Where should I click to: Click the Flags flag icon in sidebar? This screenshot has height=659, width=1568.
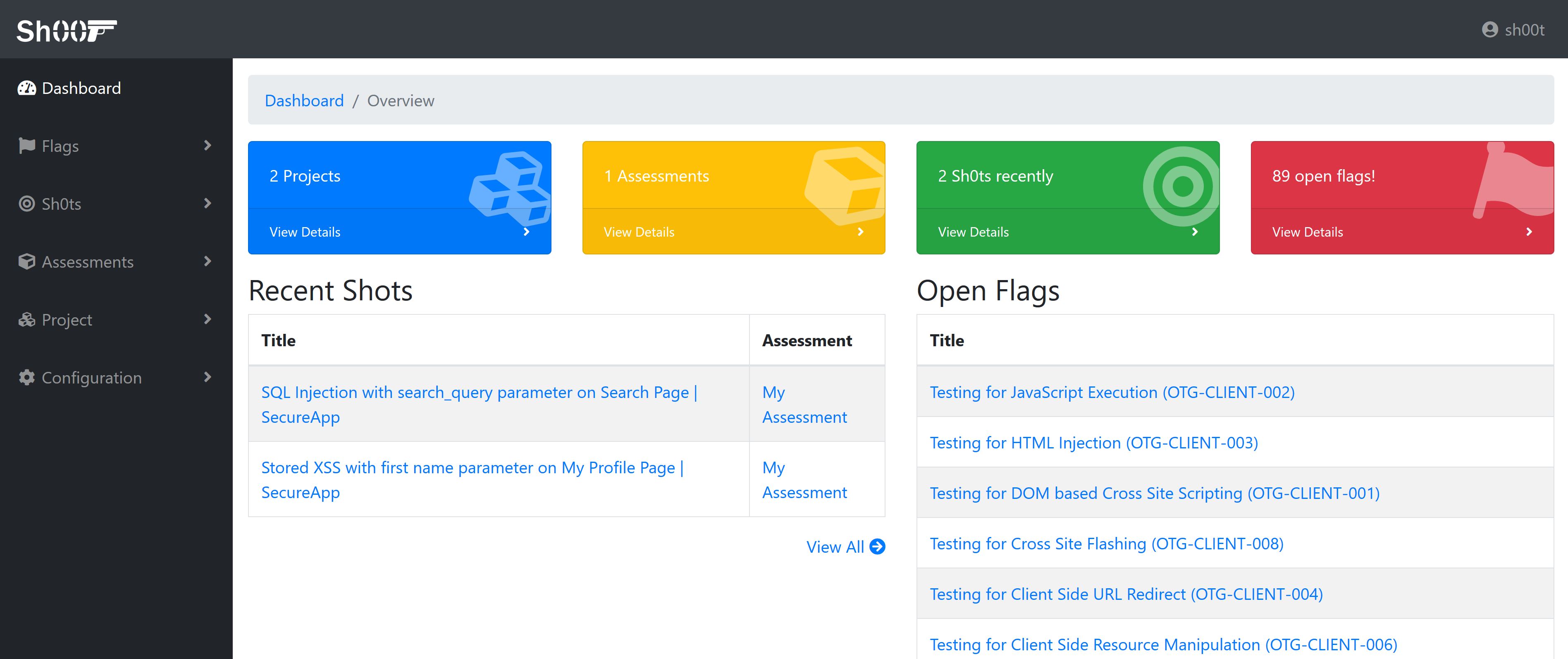tap(27, 146)
